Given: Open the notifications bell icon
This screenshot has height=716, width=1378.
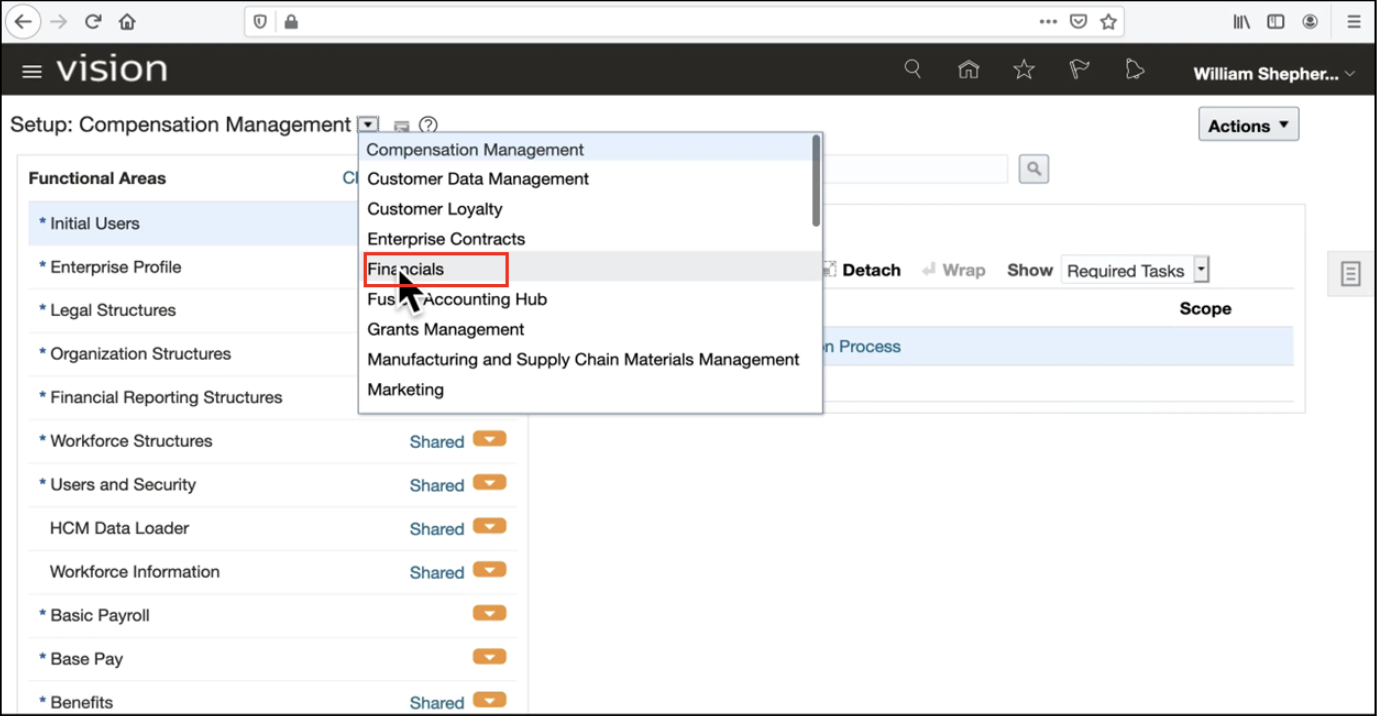Looking at the screenshot, I should pyautogui.click(x=1134, y=69).
